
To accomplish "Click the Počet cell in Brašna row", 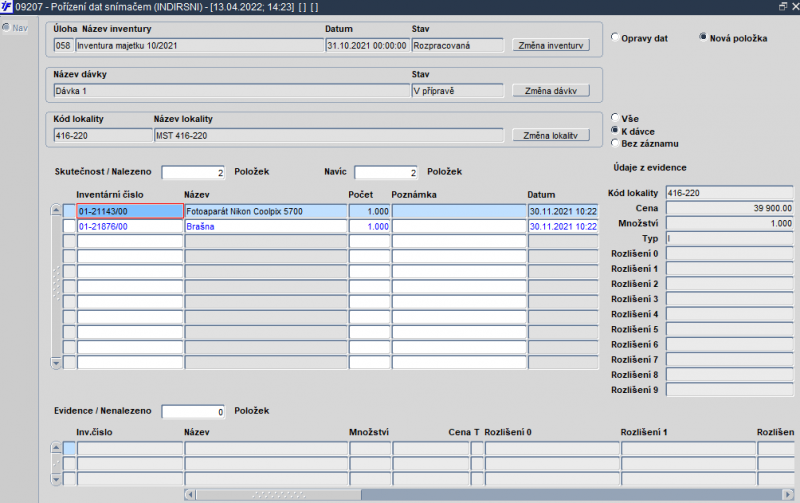I will [369, 227].
